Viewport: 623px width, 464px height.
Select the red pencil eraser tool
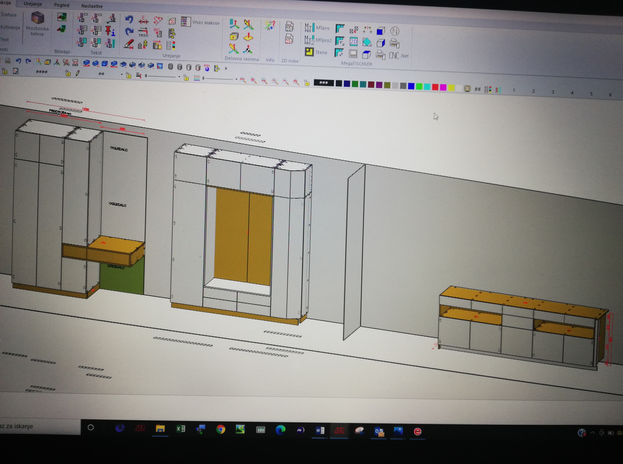click(x=128, y=44)
